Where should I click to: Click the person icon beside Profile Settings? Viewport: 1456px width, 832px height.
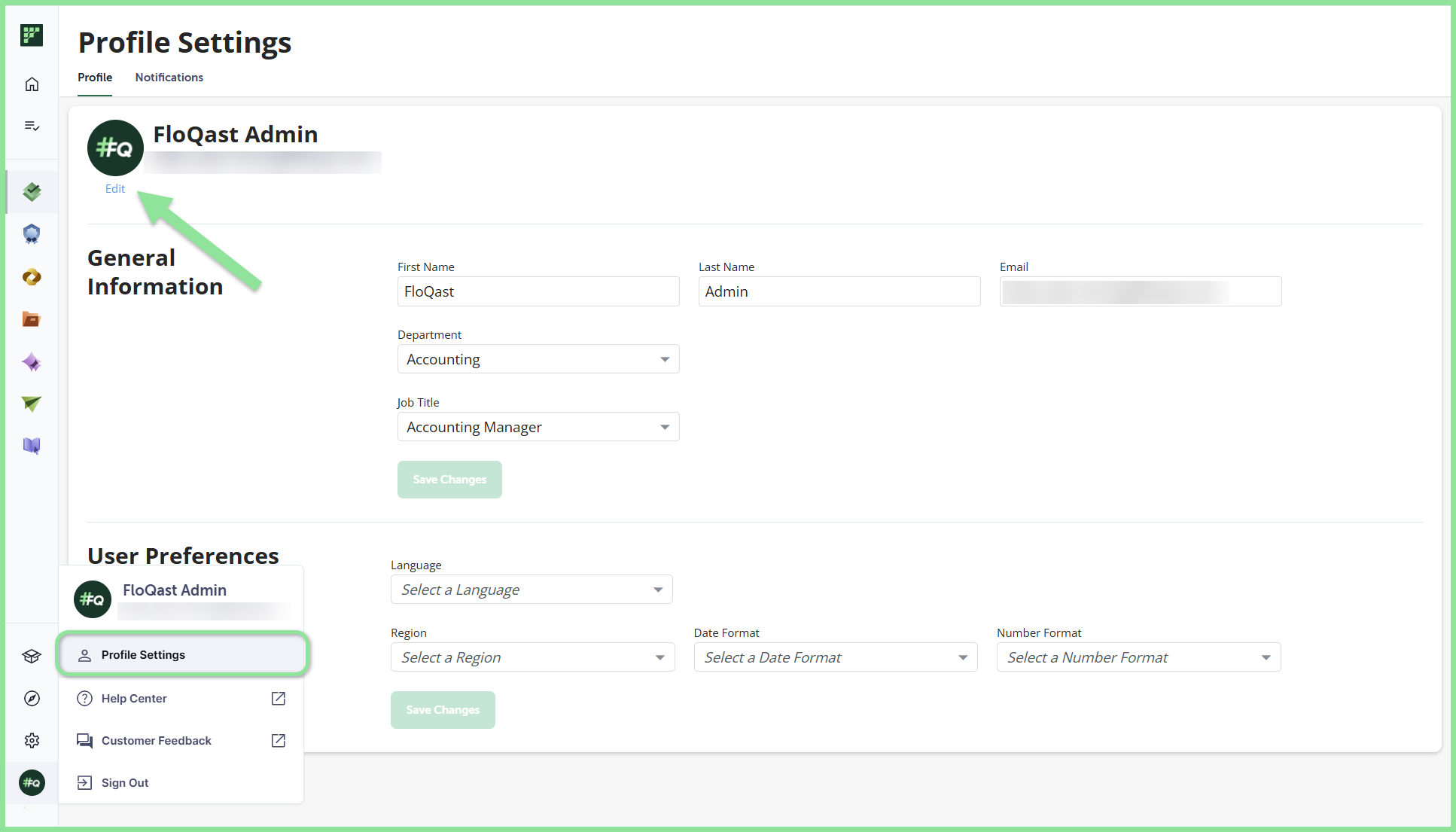(x=85, y=655)
